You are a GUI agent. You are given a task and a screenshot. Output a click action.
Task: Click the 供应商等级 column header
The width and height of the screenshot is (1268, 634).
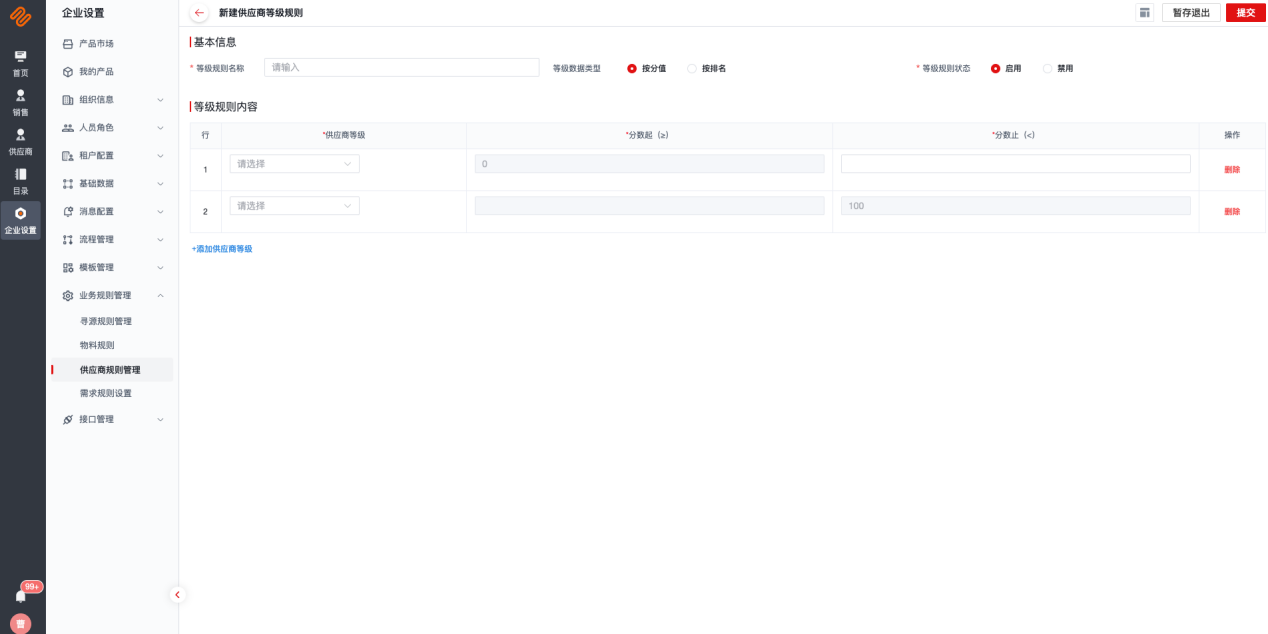click(x=344, y=135)
